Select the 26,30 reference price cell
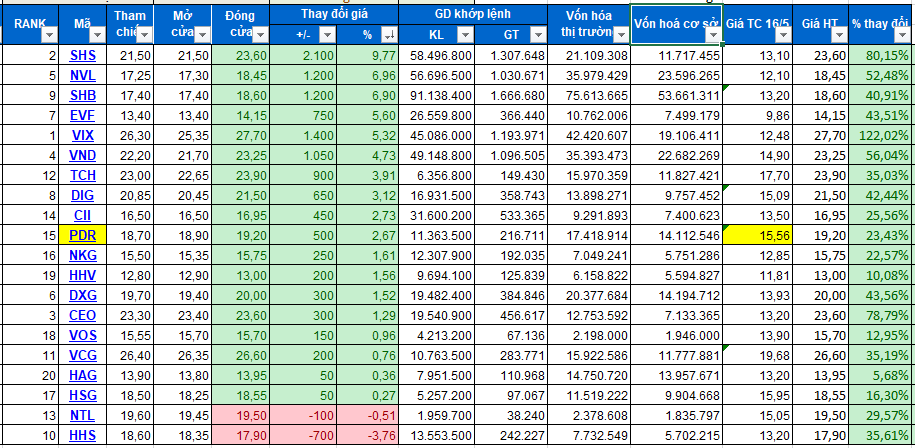Image resolution: width=915 pixels, height=448 pixels. tap(130, 135)
